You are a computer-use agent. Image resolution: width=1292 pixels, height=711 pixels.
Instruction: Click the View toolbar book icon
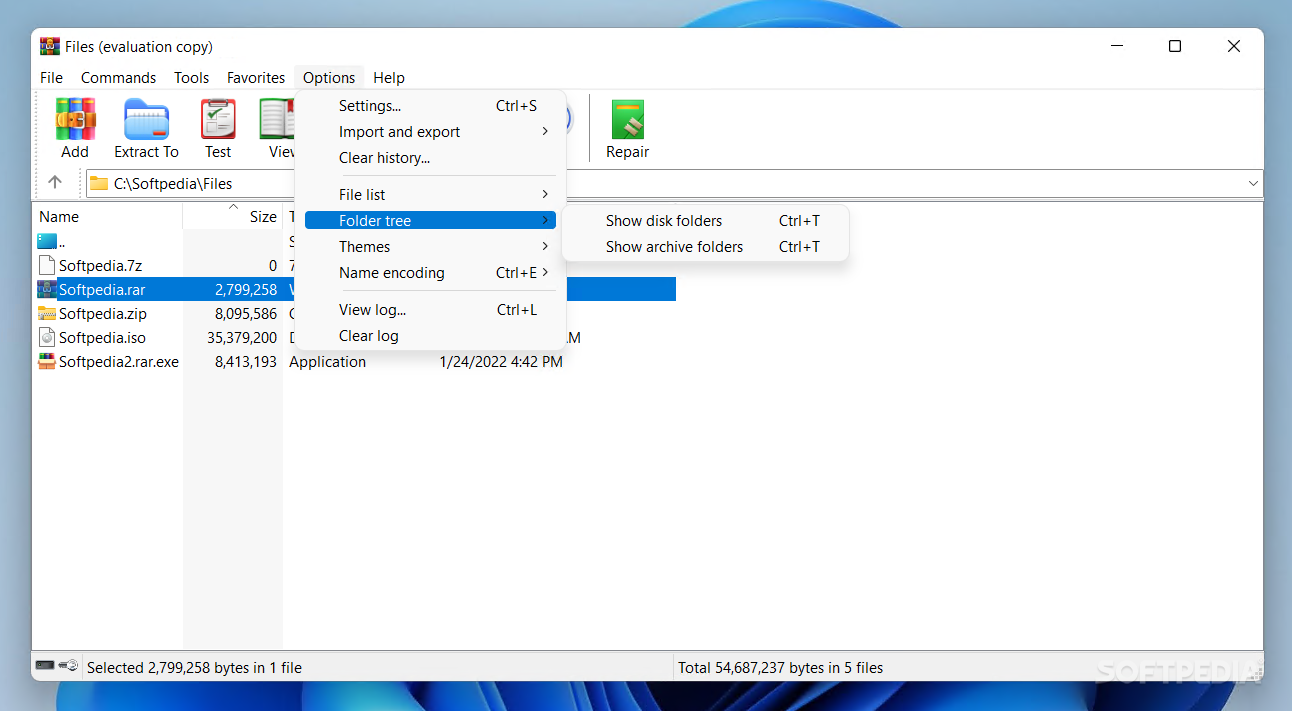tap(277, 119)
